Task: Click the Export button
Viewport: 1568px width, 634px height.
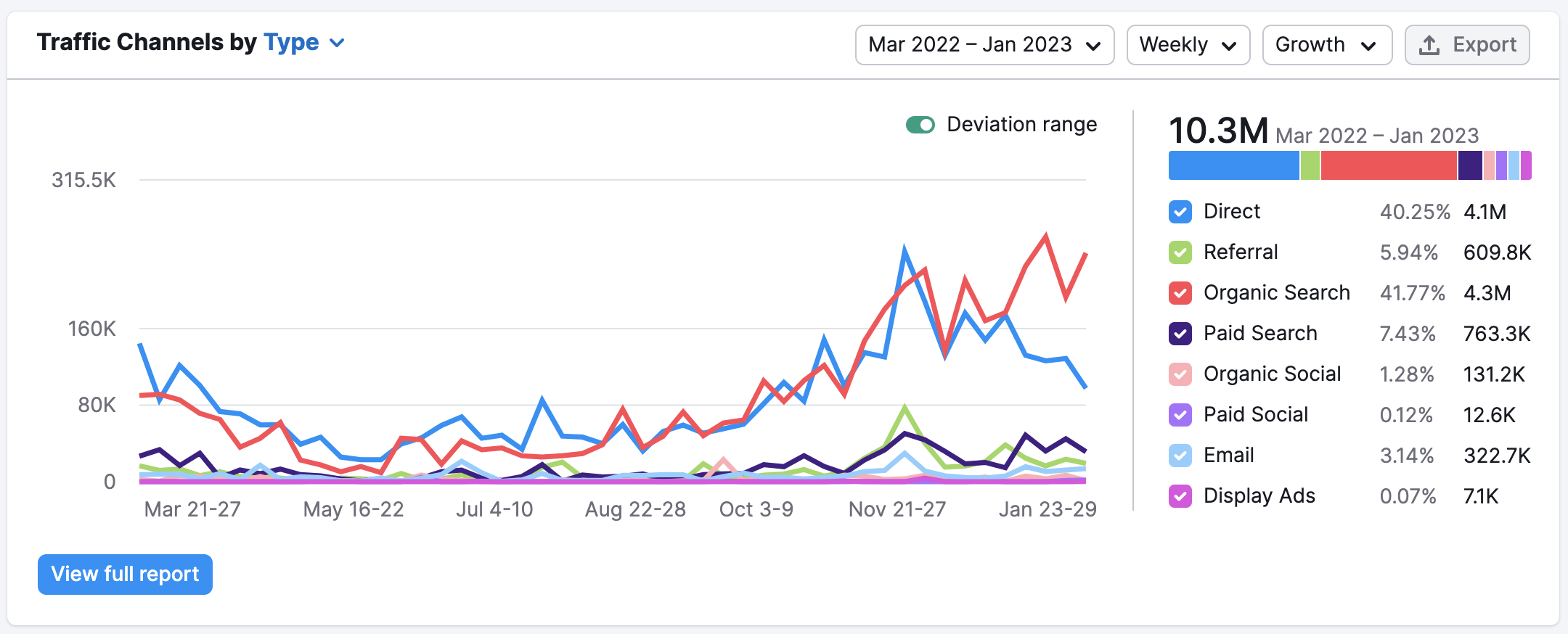Action: tap(1467, 45)
